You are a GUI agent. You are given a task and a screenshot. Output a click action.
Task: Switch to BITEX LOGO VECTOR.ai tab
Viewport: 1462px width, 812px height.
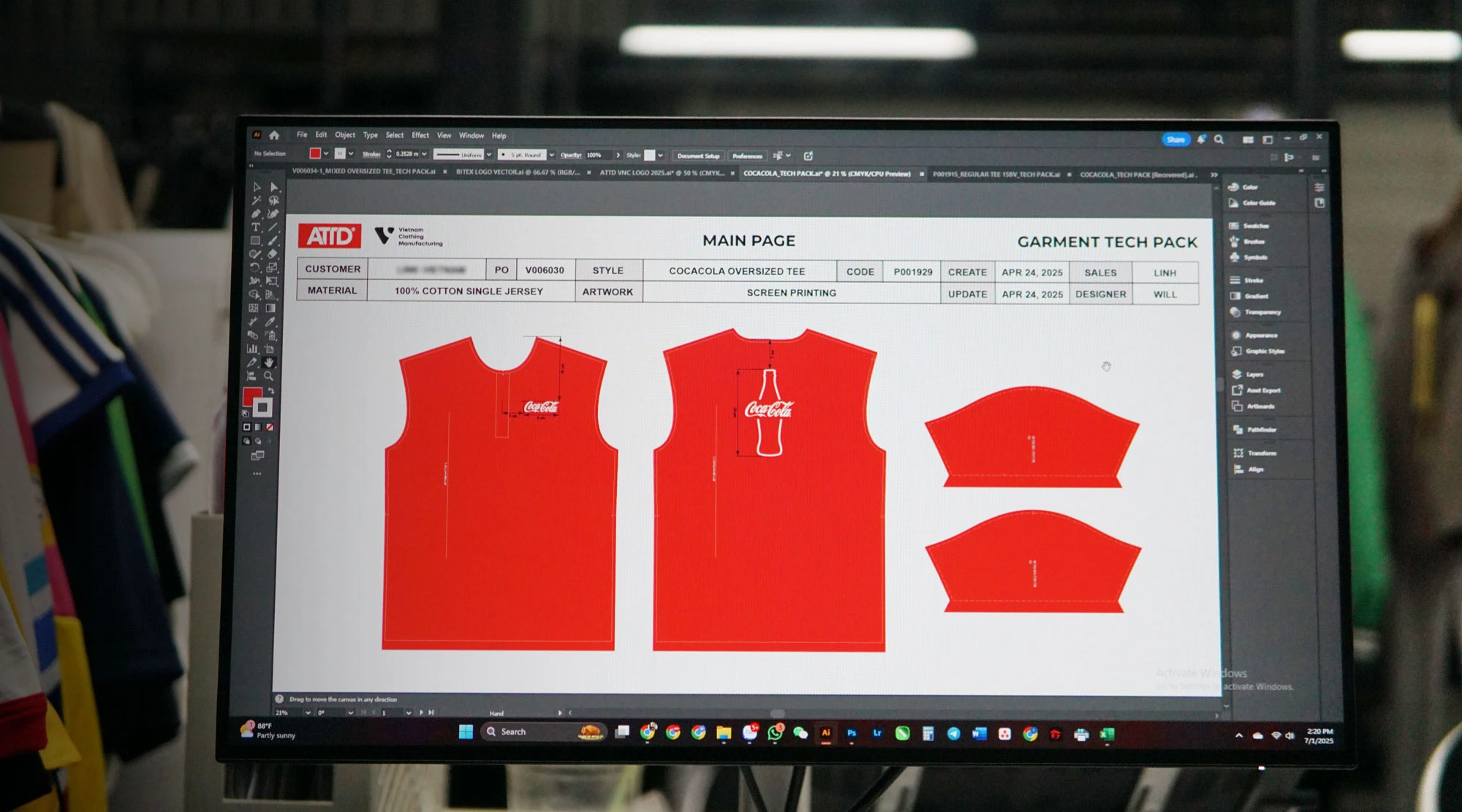click(x=518, y=172)
